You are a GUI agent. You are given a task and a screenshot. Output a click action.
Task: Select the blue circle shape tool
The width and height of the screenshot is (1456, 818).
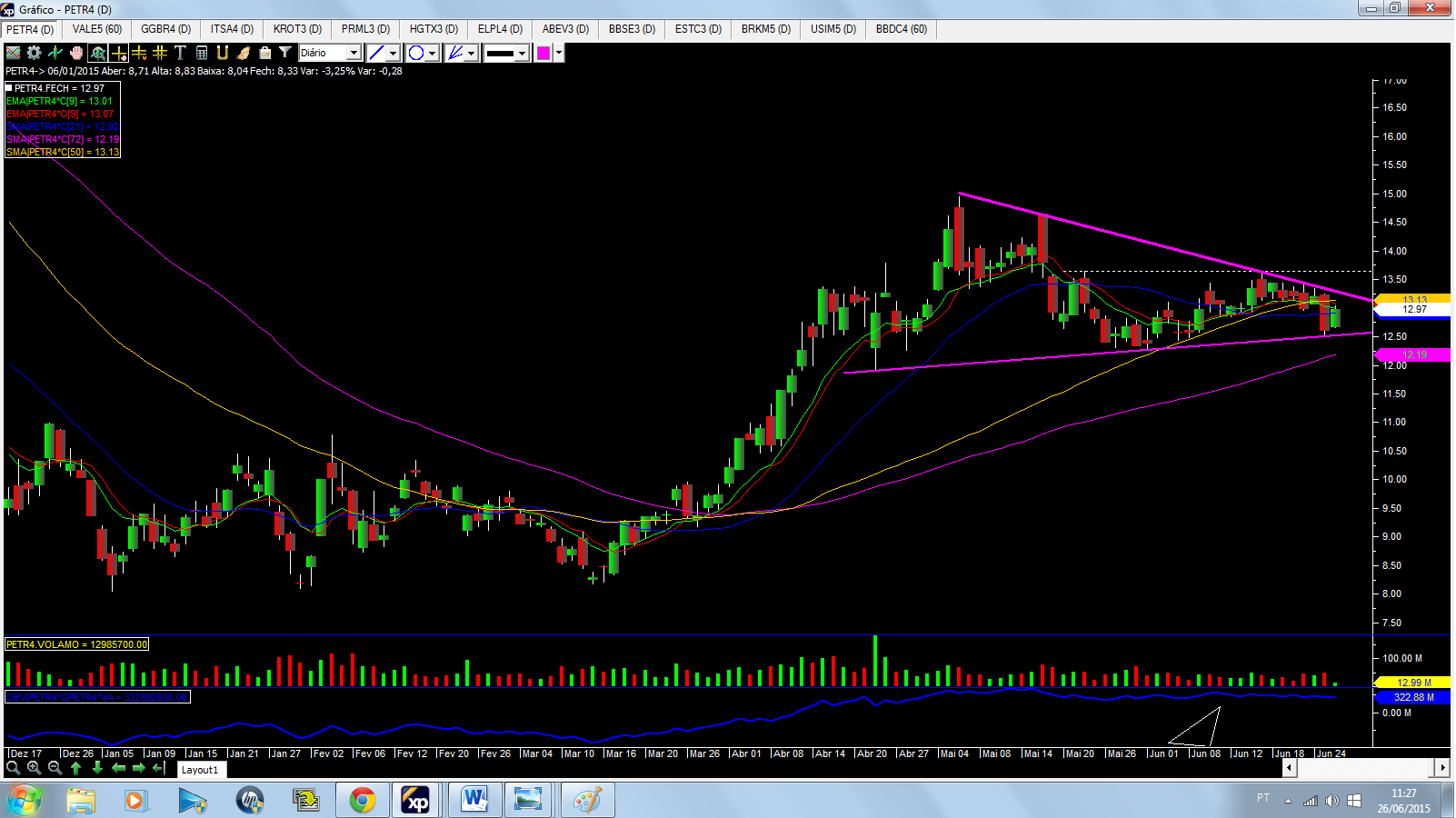[x=416, y=53]
